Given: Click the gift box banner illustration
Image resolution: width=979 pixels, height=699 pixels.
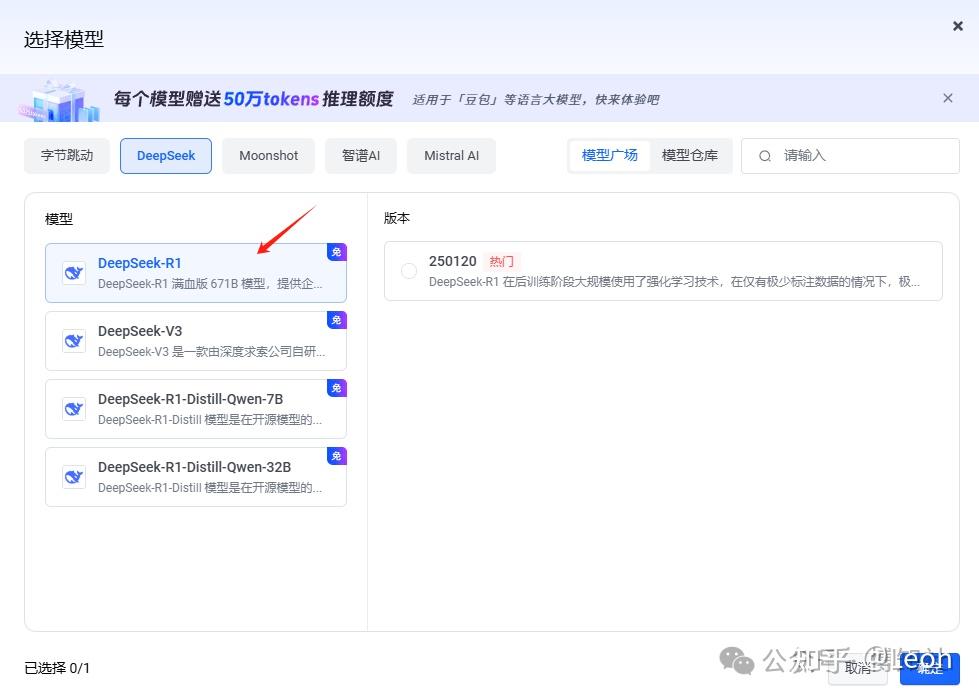Looking at the screenshot, I should [x=59, y=100].
